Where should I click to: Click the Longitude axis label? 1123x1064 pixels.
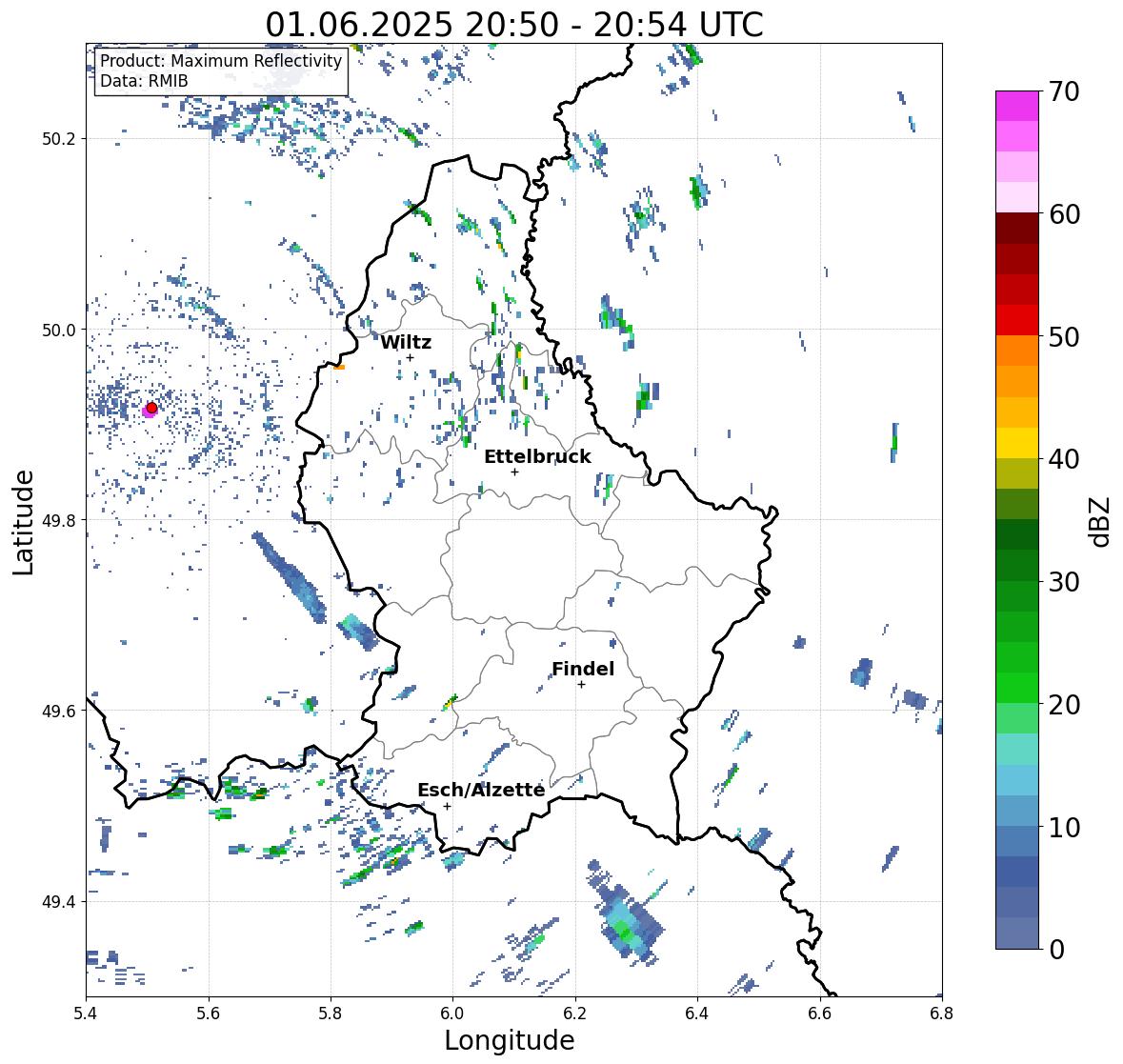510,1040
